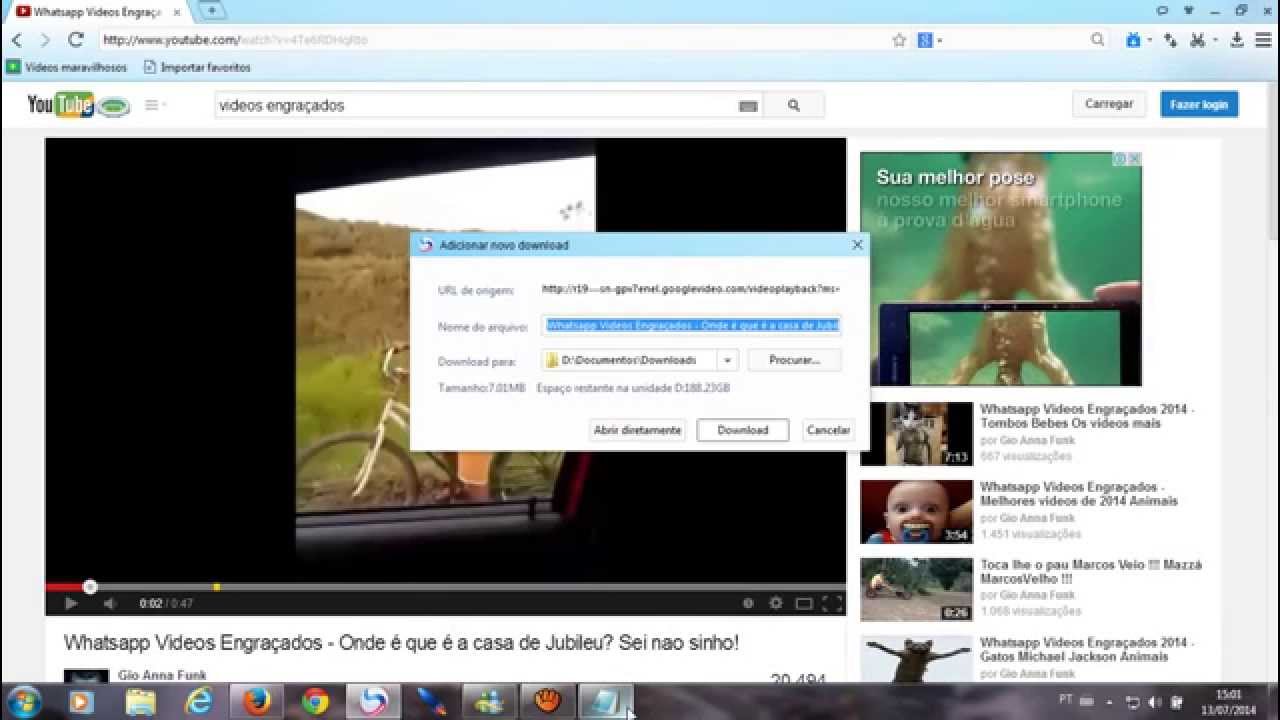This screenshot has width=1280, height=720.
Task: Click the yellow ad marker on the video timeline
Action: pos(217,587)
